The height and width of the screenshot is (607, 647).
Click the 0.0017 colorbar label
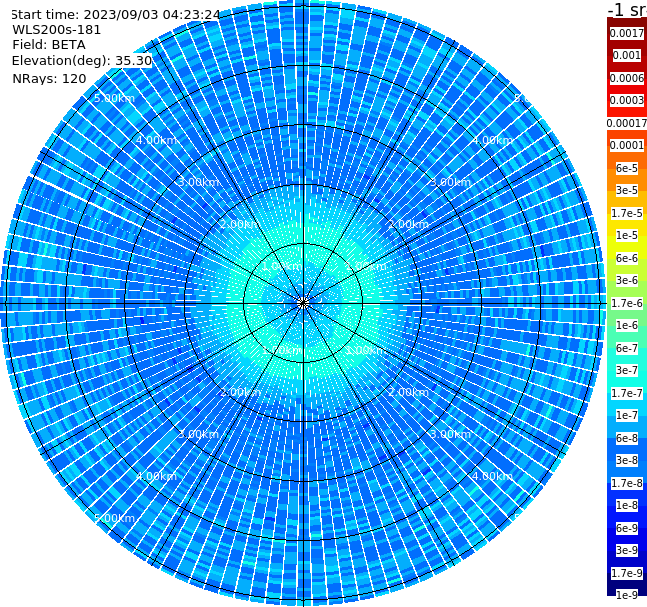click(627, 33)
